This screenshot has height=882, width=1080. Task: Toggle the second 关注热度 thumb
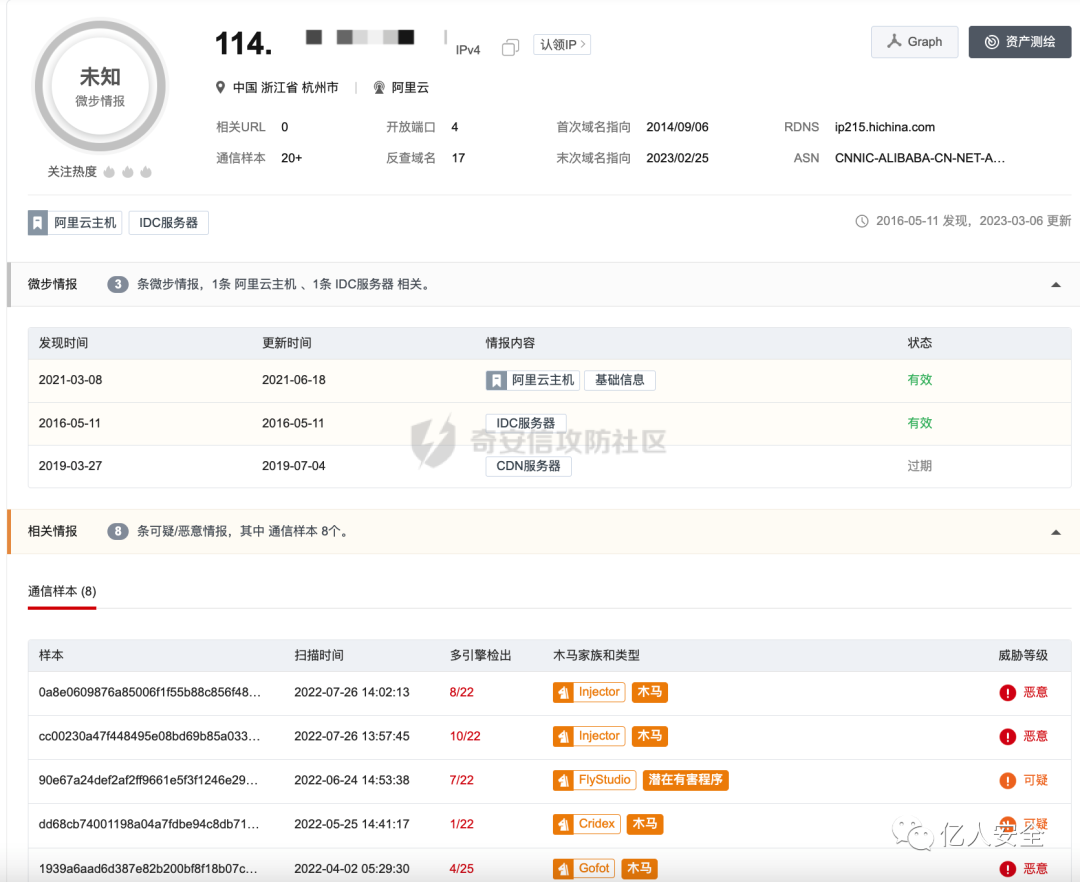(127, 172)
